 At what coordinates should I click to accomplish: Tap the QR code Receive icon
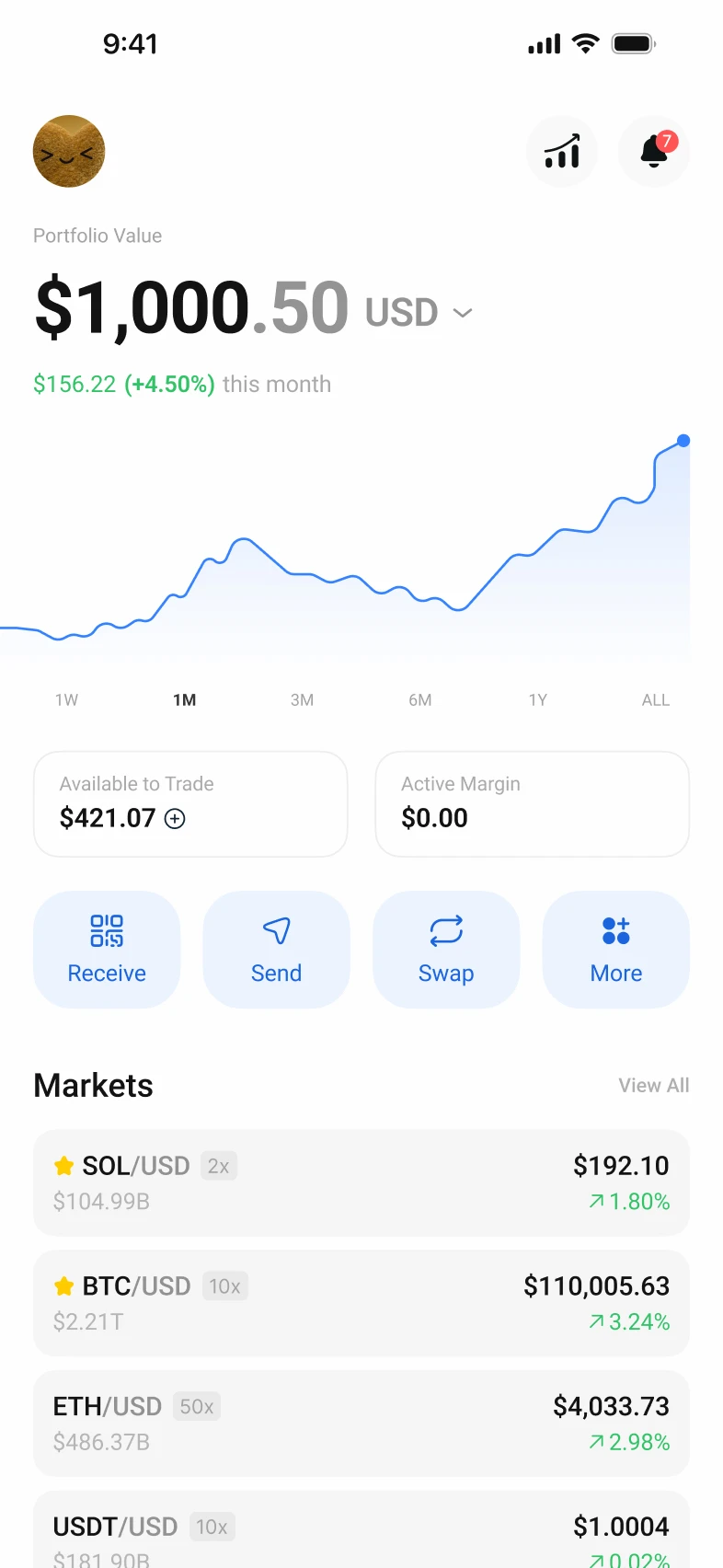click(107, 931)
